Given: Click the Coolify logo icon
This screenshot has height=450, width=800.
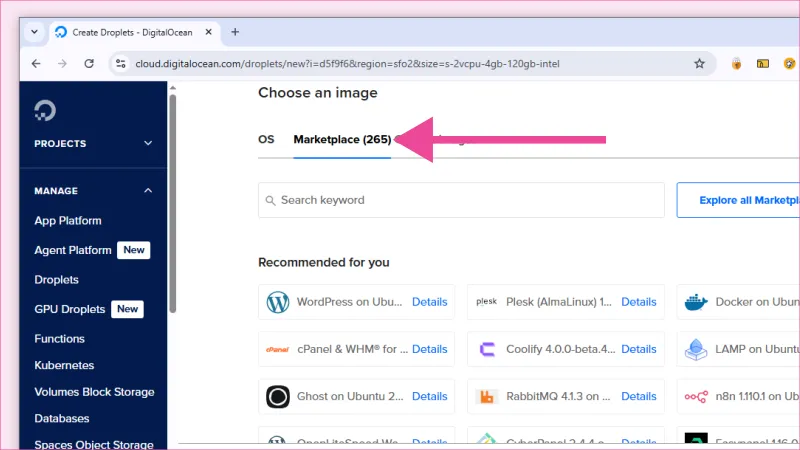Looking at the screenshot, I should click(x=487, y=349).
